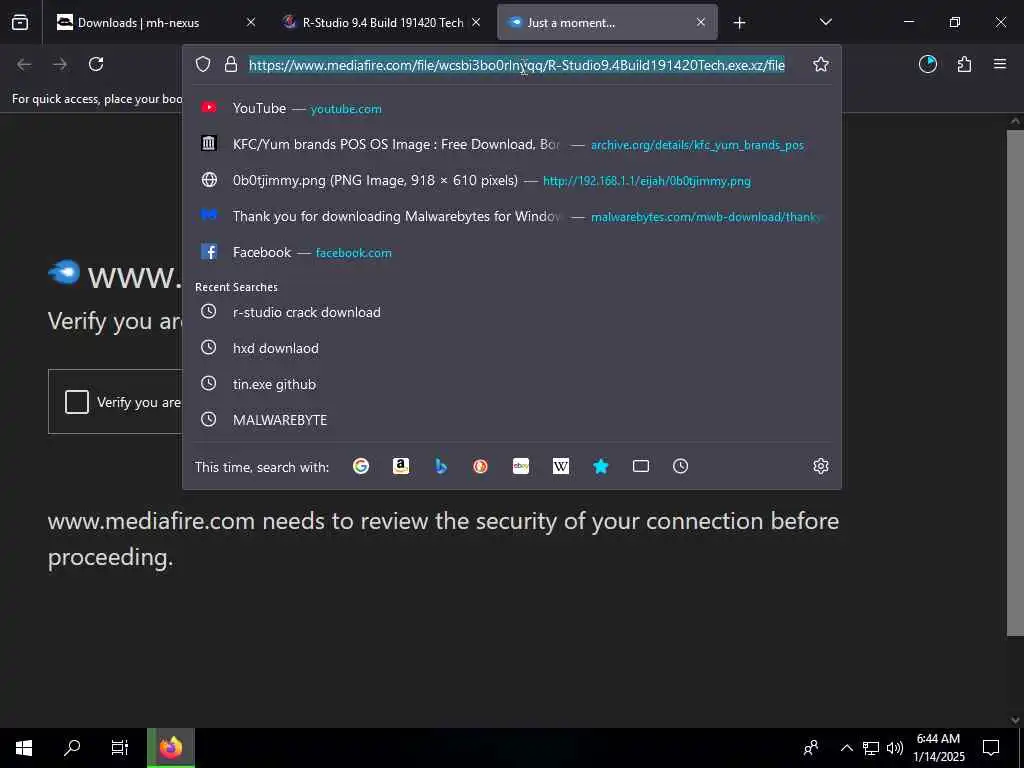This screenshot has height=768, width=1024.
Task: Open Task View on the taskbar
Action: (x=120, y=748)
